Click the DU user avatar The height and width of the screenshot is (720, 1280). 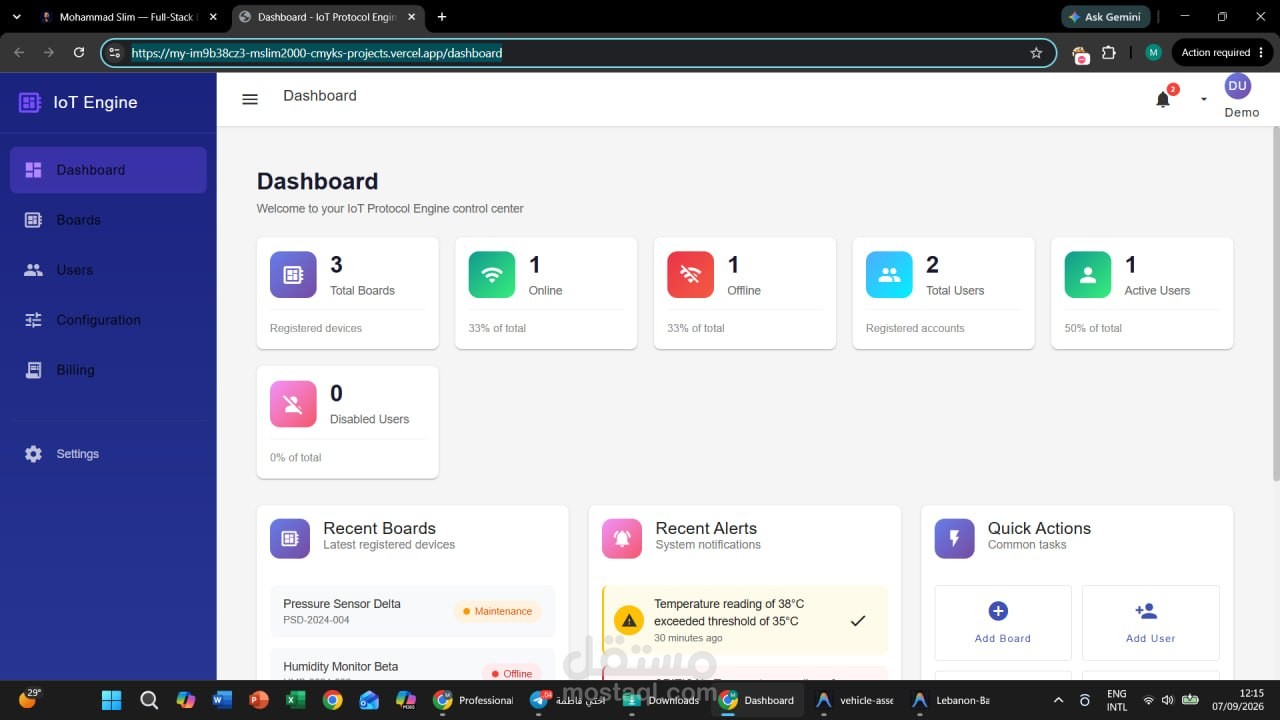(x=1237, y=86)
